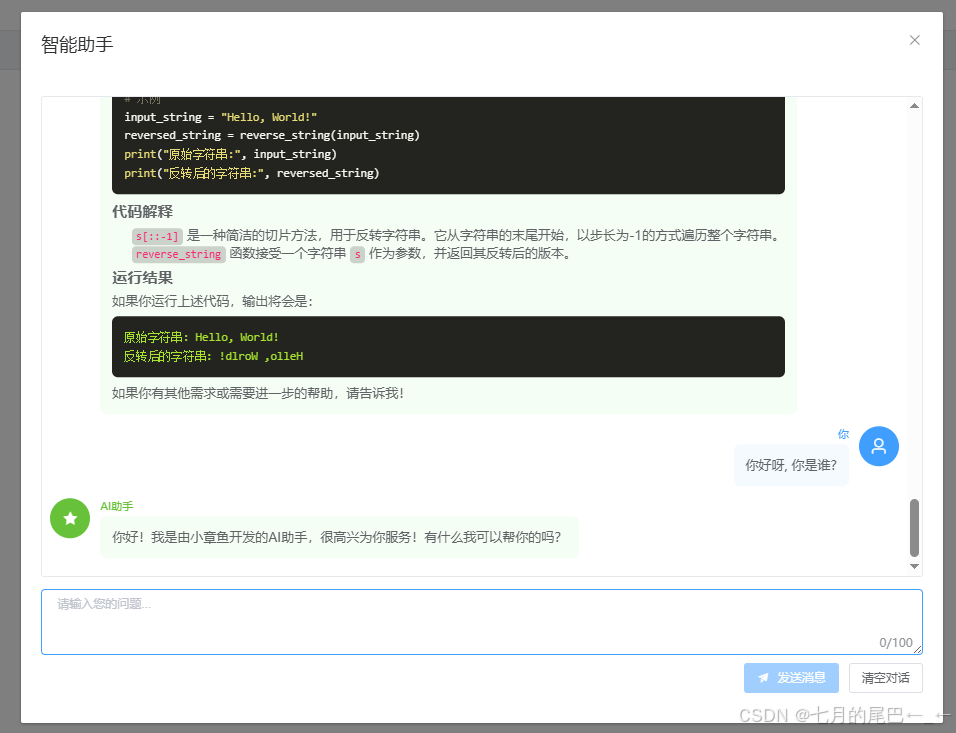Click the 发送消息 button
Image resolution: width=956 pixels, height=733 pixels.
pos(791,678)
